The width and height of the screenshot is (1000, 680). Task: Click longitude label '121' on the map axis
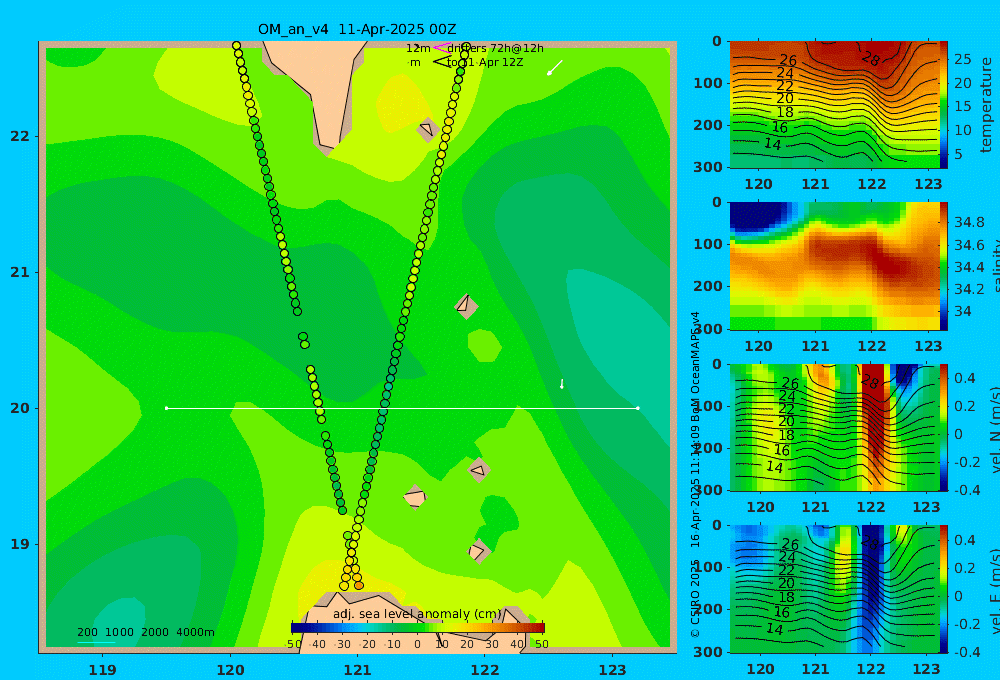[357, 670]
